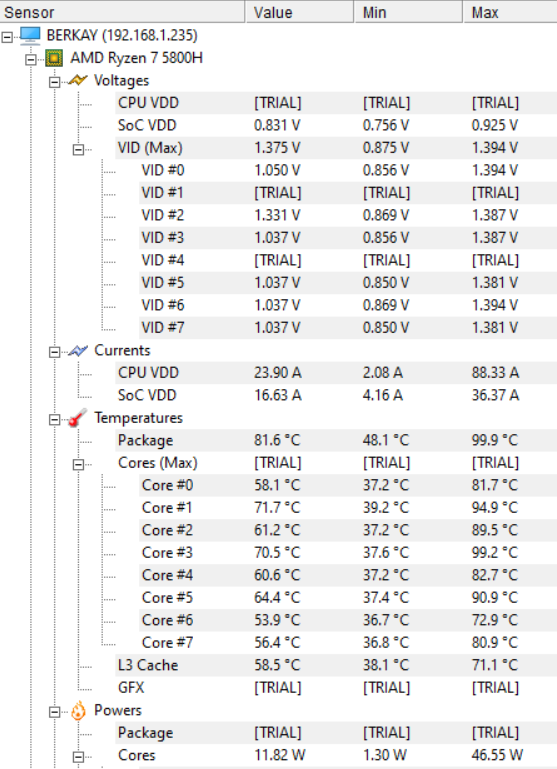Click the Max column header
This screenshot has width=557, height=769.
510,12
